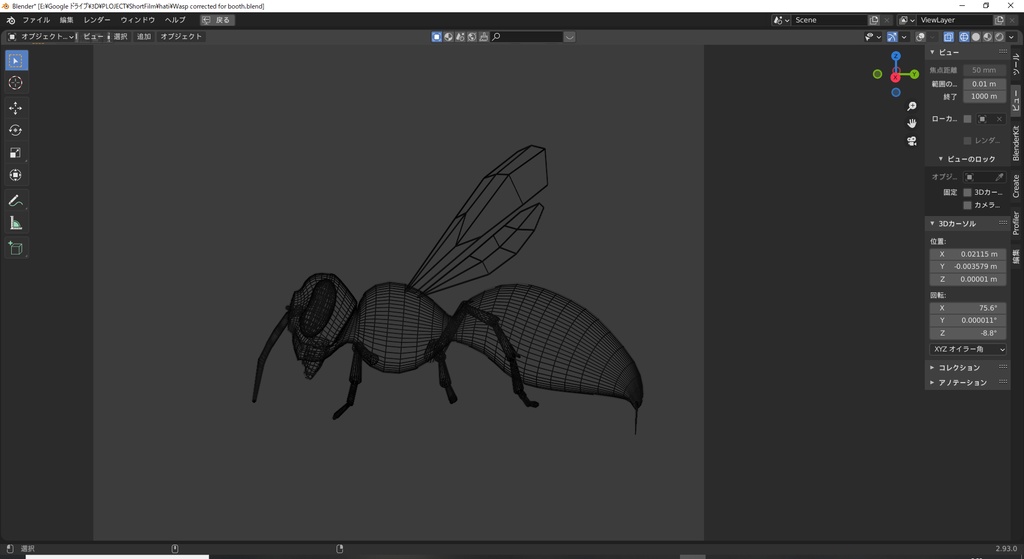1024x559 pixels.
Task: Toggle the ローカ… local camera checkbox
Action: pyautogui.click(x=967, y=119)
